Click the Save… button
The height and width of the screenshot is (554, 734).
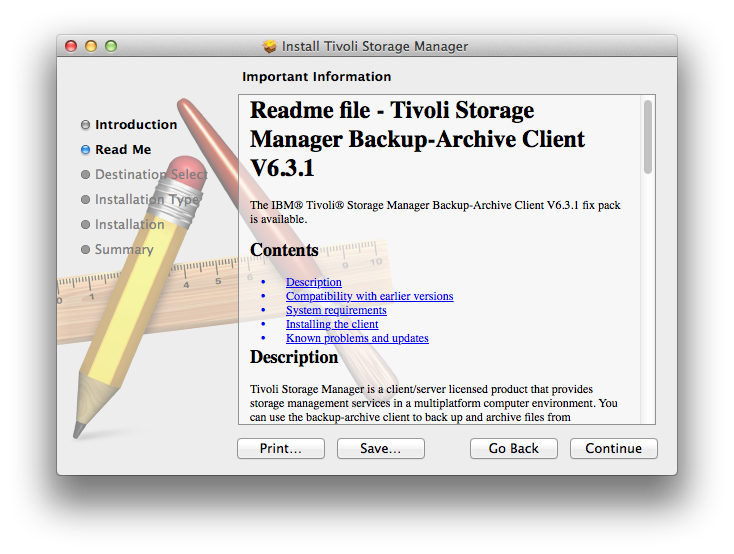coord(381,448)
